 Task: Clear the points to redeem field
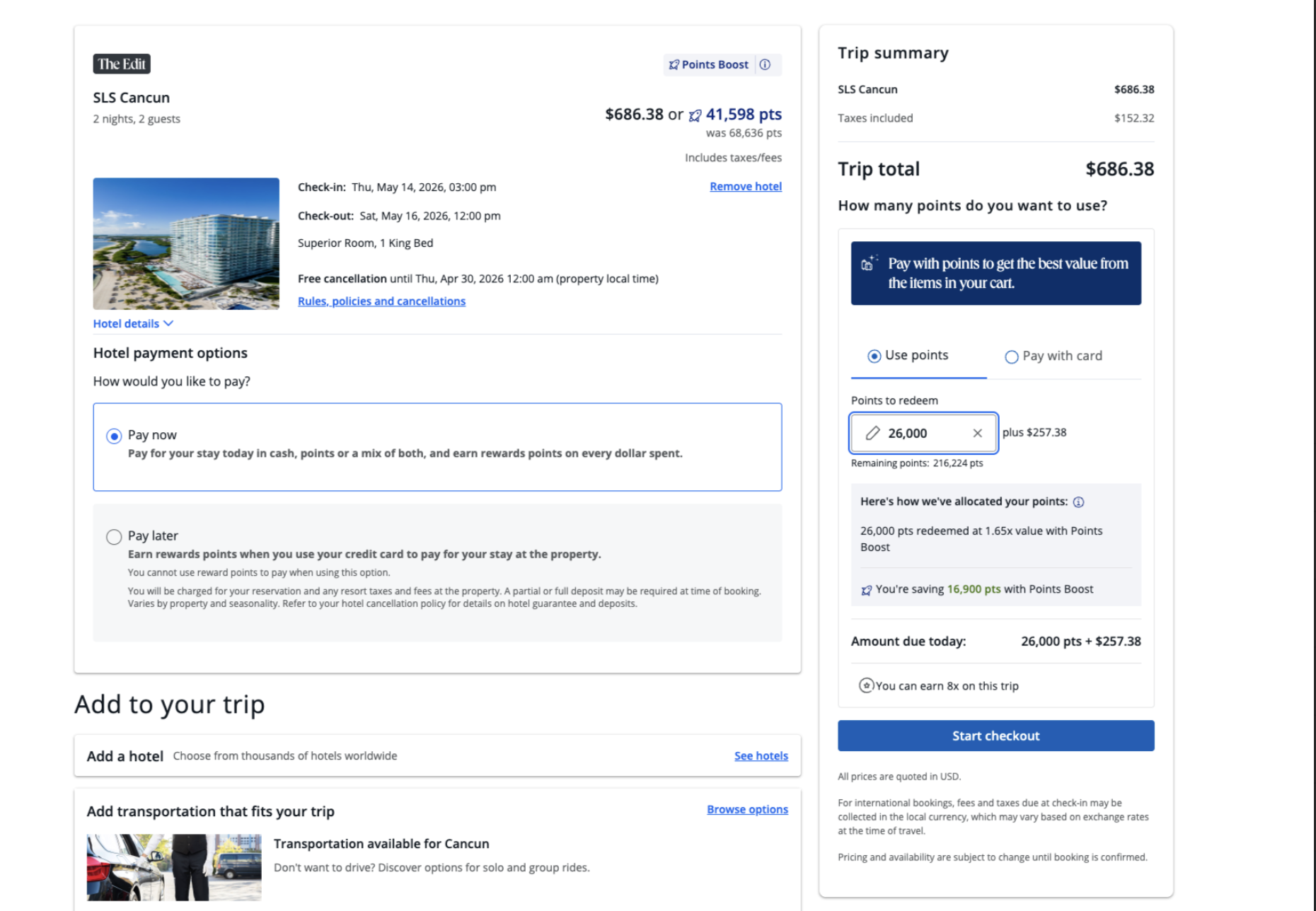tap(977, 433)
